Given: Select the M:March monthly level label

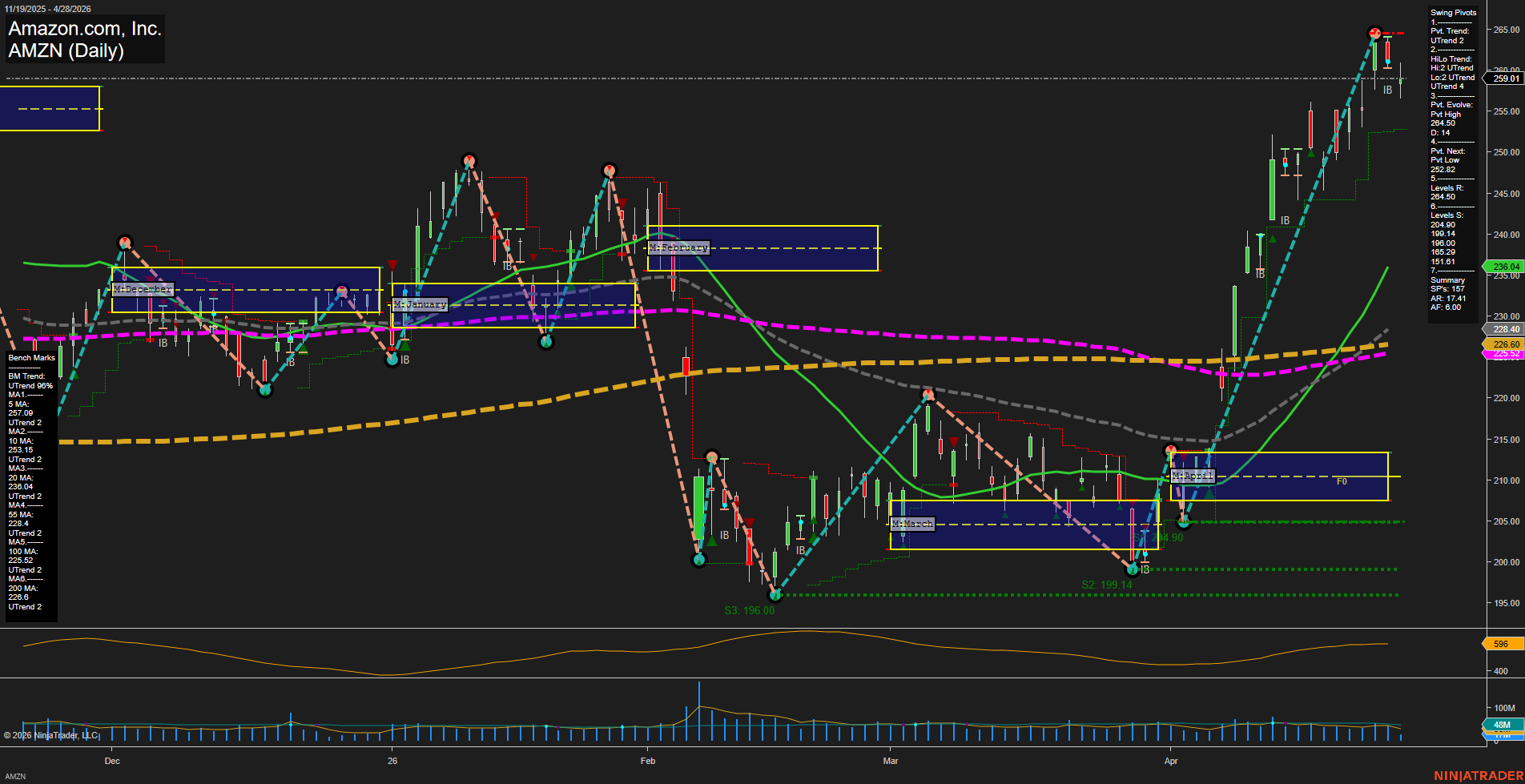Looking at the screenshot, I should pyautogui.click(x=912, y=524).
